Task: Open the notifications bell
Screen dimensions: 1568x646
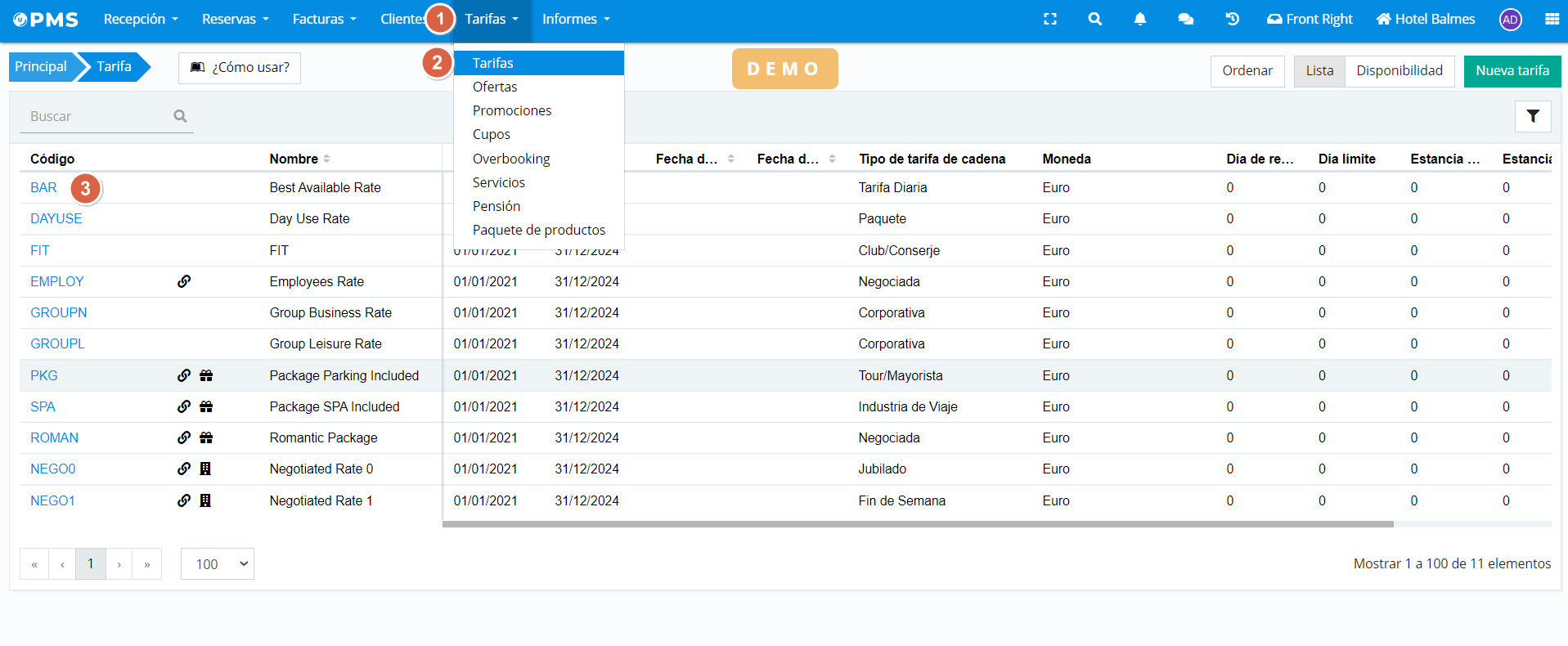Action: [x=1139, y=19]
